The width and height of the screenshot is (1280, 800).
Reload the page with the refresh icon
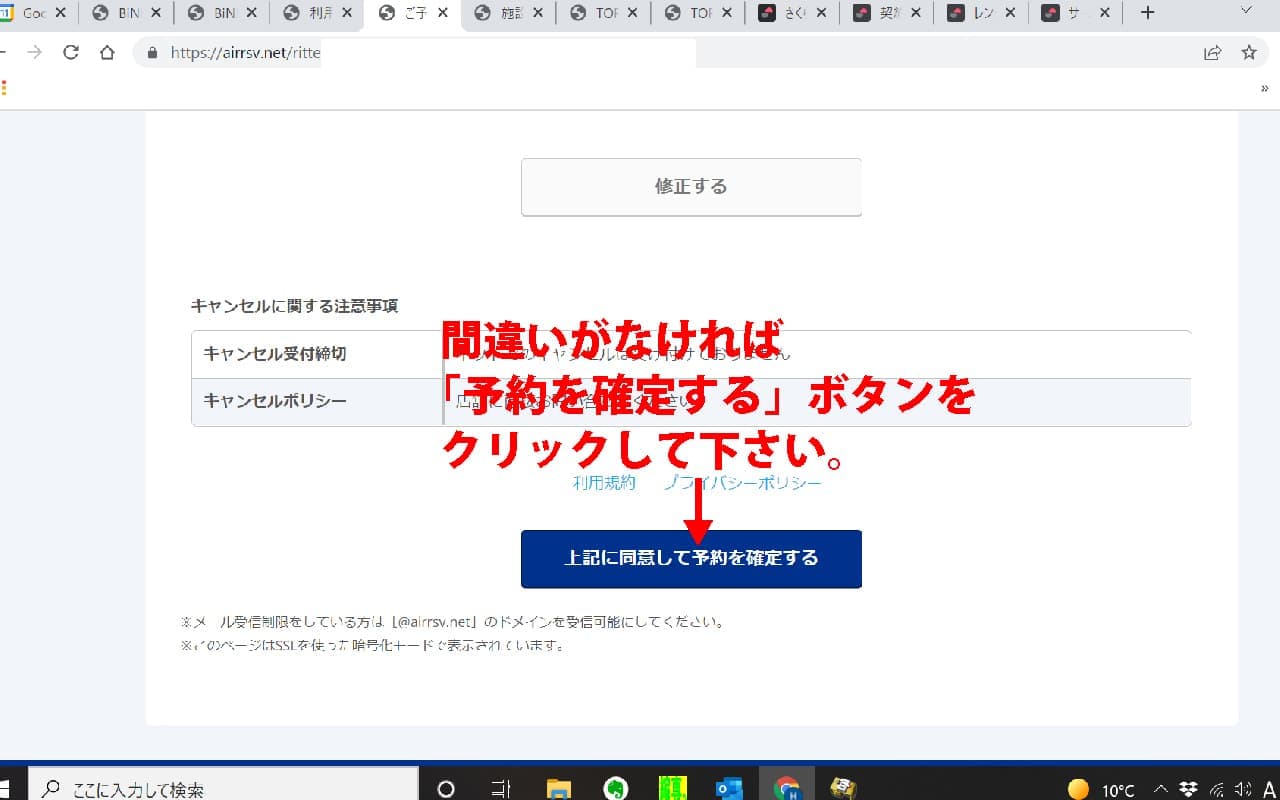70,53
